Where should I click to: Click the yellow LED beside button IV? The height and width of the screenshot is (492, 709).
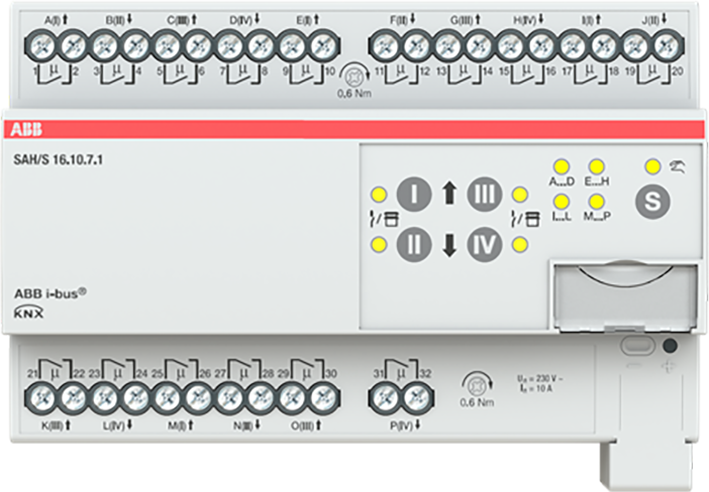tap(520, 245)
